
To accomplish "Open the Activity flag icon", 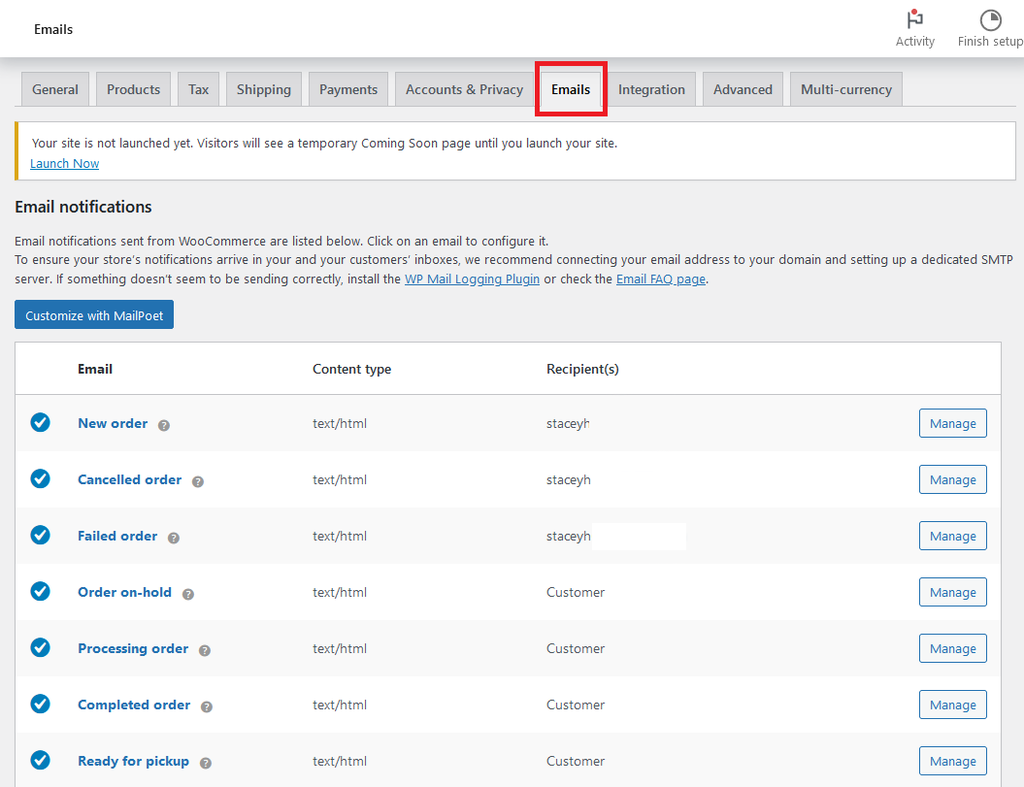I will [914, 21].
